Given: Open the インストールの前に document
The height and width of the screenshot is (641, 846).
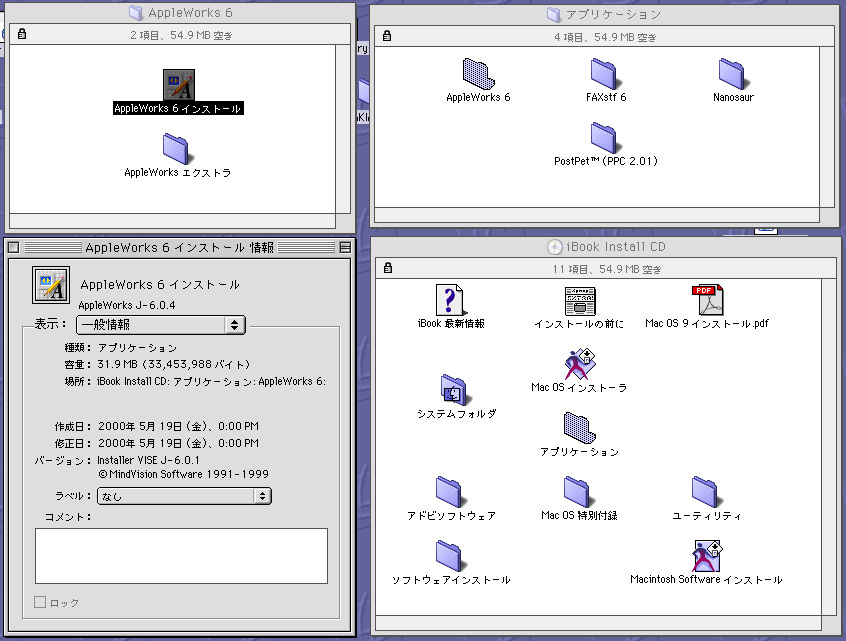Looking at the screenshot, I should click(x=579, y=301).
